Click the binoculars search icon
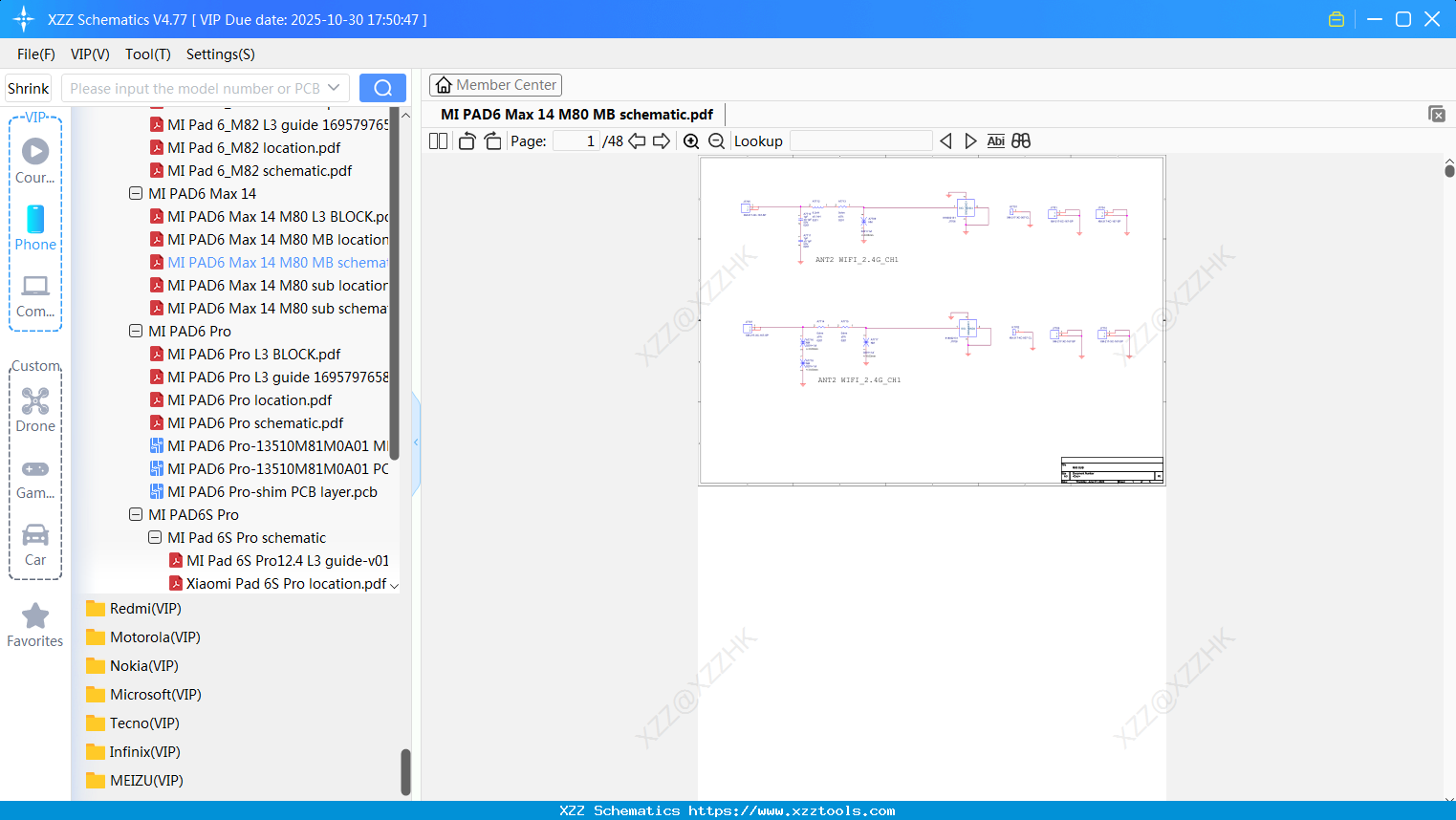Image resolution: width=1456 pixels, height=820 pixels. point(1021,141)
